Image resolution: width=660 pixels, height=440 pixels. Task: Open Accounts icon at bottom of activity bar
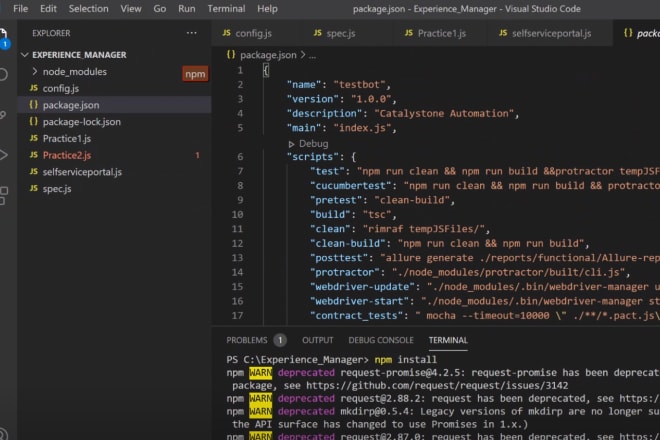[x=3, y=434]
